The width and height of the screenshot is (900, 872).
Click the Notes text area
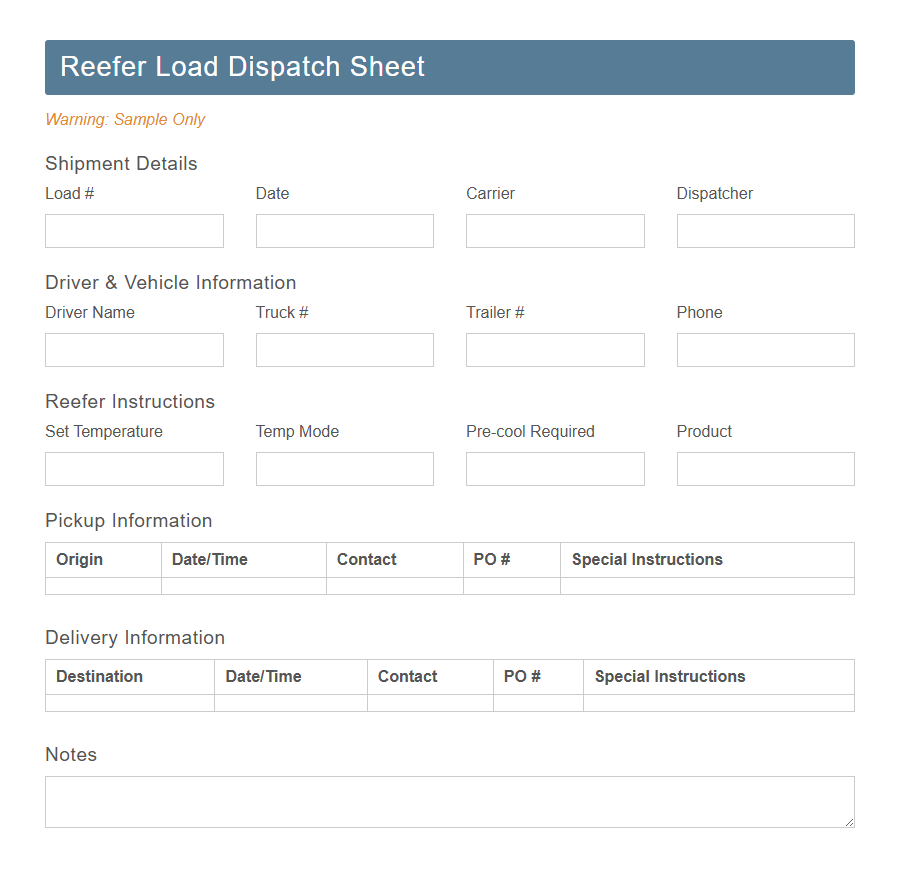pyautogui.click(x=449, y=801)
